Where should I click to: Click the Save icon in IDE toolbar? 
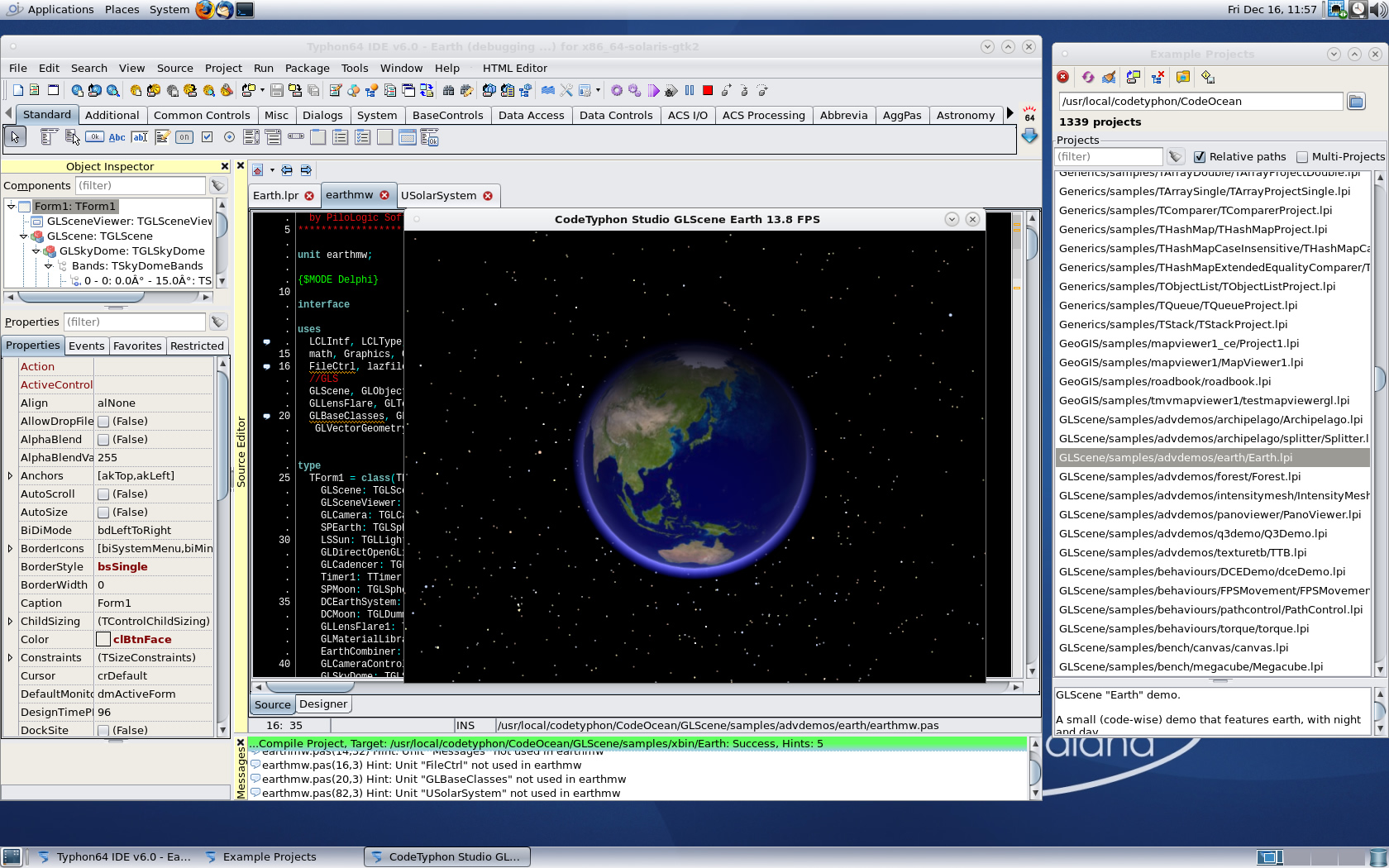pos(277,91)
